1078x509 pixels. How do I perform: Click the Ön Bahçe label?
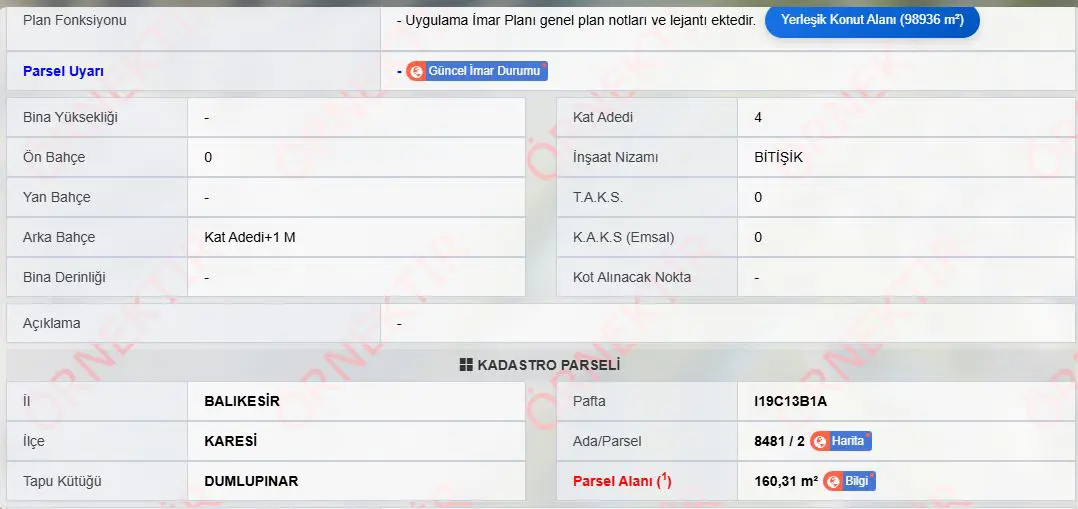point(54,157)
